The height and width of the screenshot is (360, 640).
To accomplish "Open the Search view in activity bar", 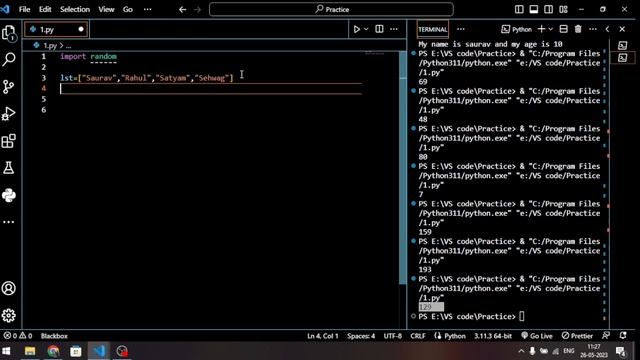I will (9, 59).
